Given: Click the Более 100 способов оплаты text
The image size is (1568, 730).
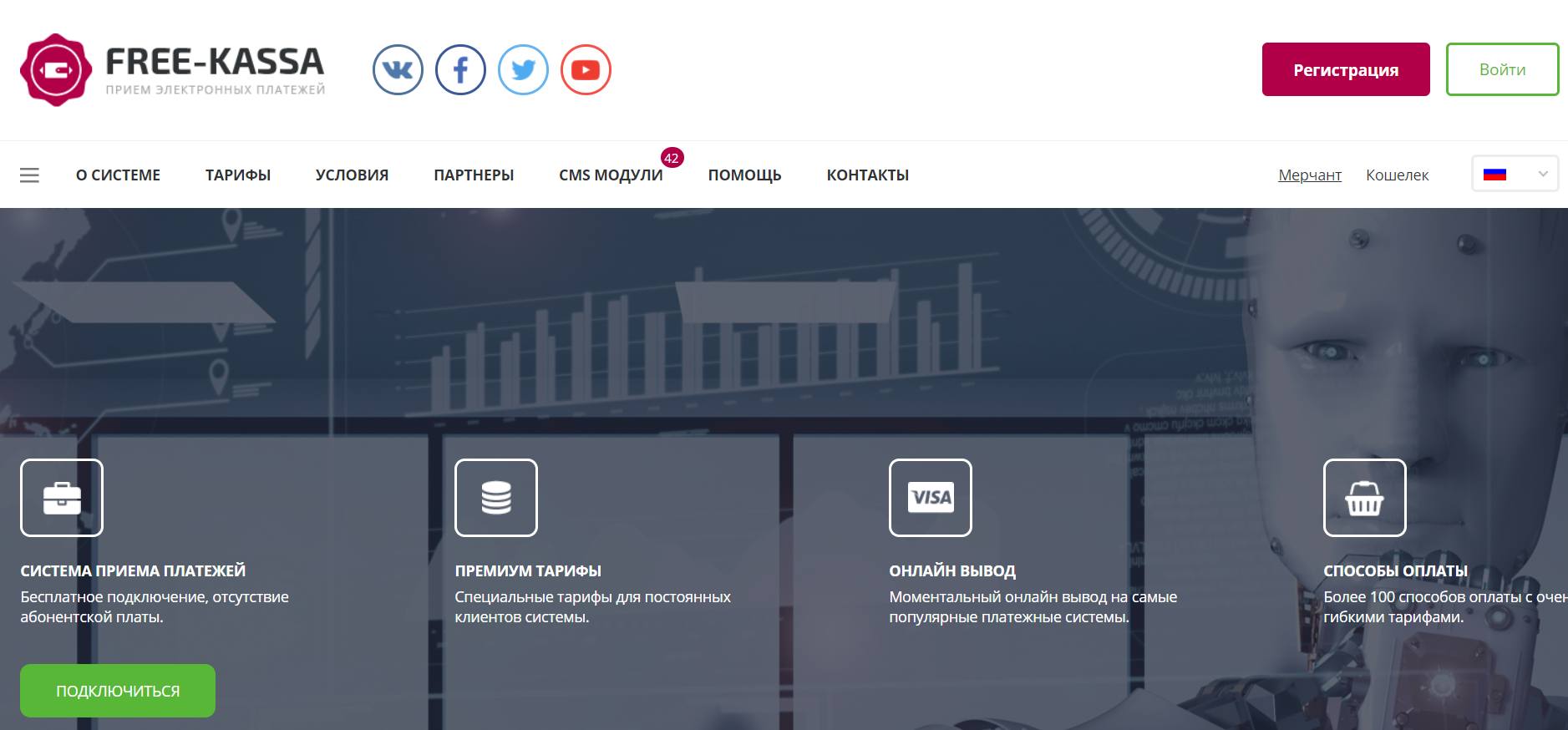Looking at the screenshot, I should coord(1445,607).
